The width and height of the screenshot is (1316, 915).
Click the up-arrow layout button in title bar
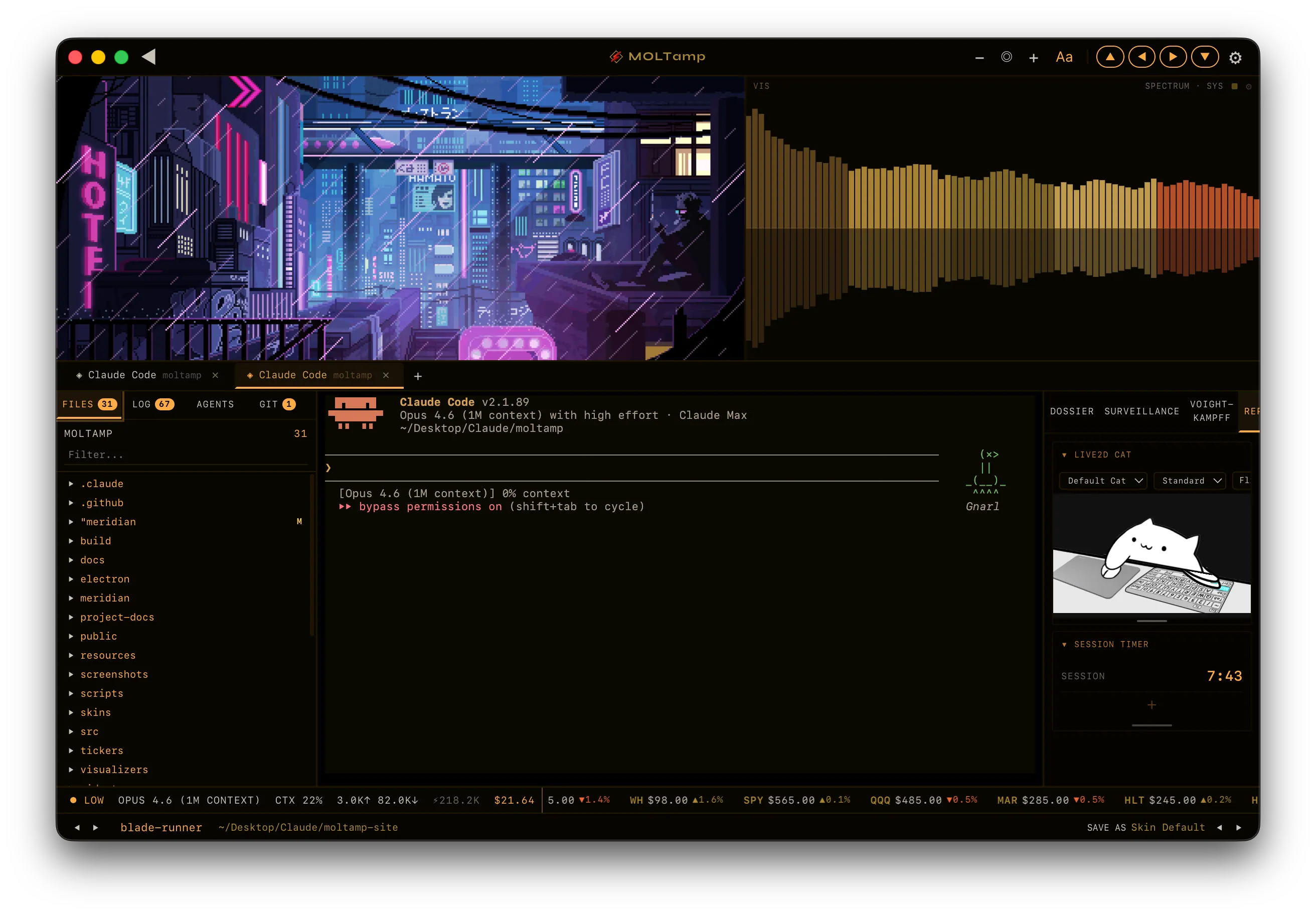1110,57
